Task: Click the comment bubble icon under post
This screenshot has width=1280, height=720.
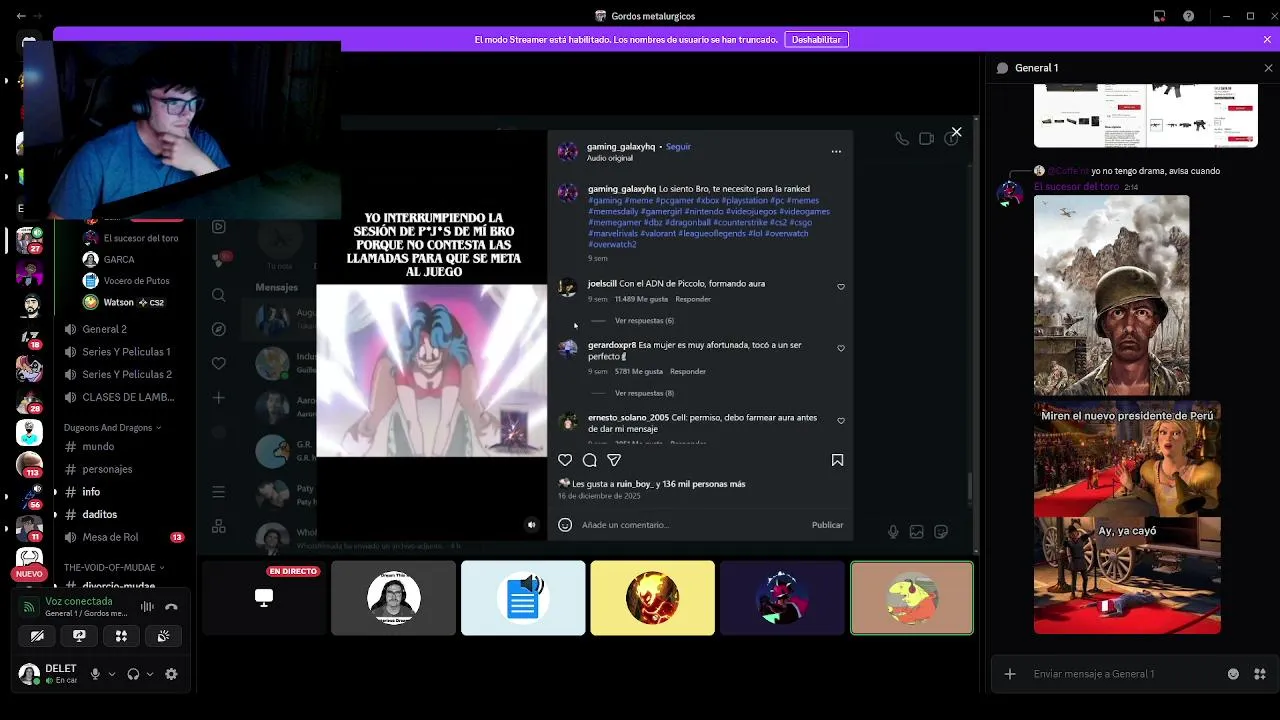Action: (x=590, y=460)
